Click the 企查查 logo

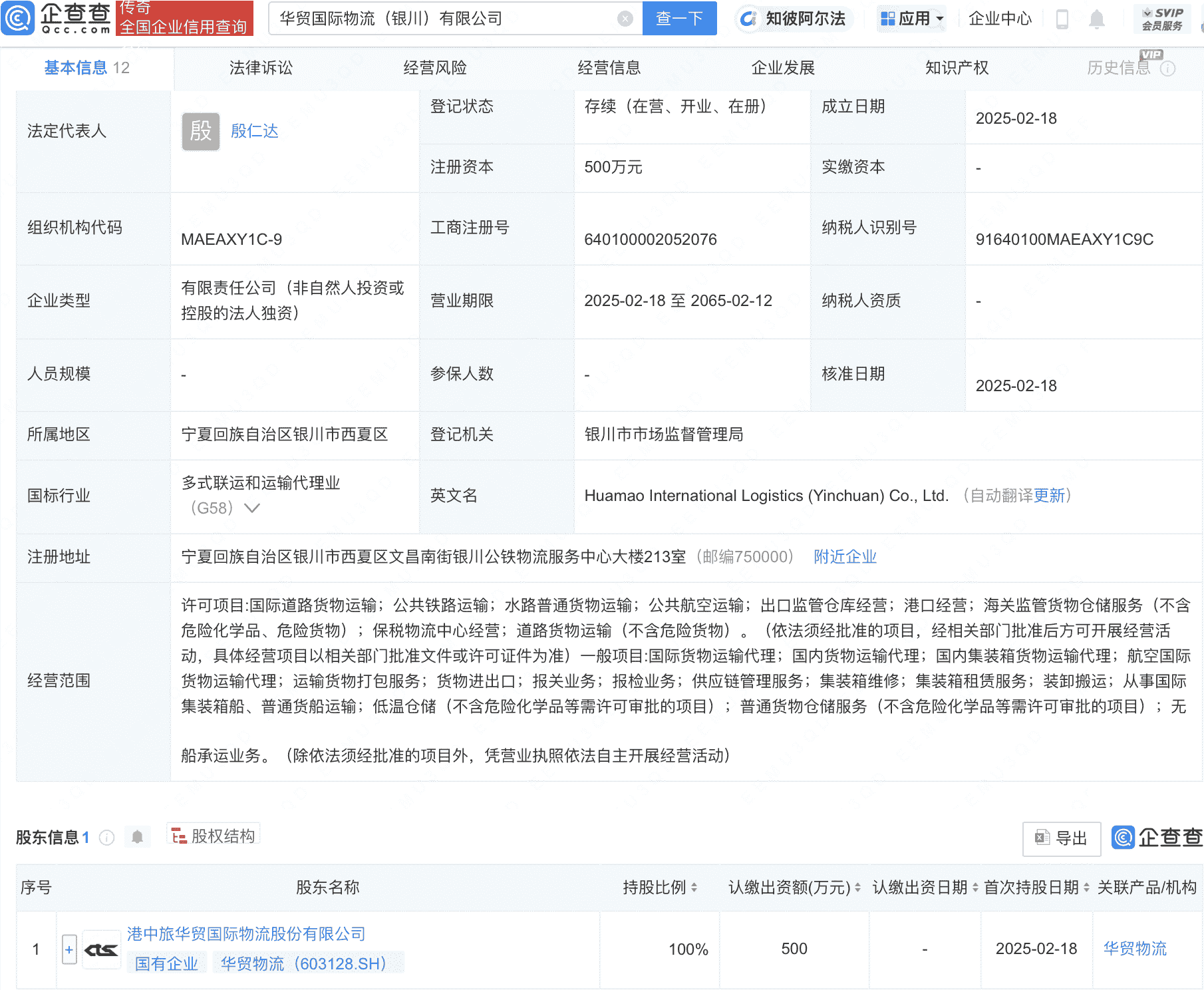tap(57, 18)
